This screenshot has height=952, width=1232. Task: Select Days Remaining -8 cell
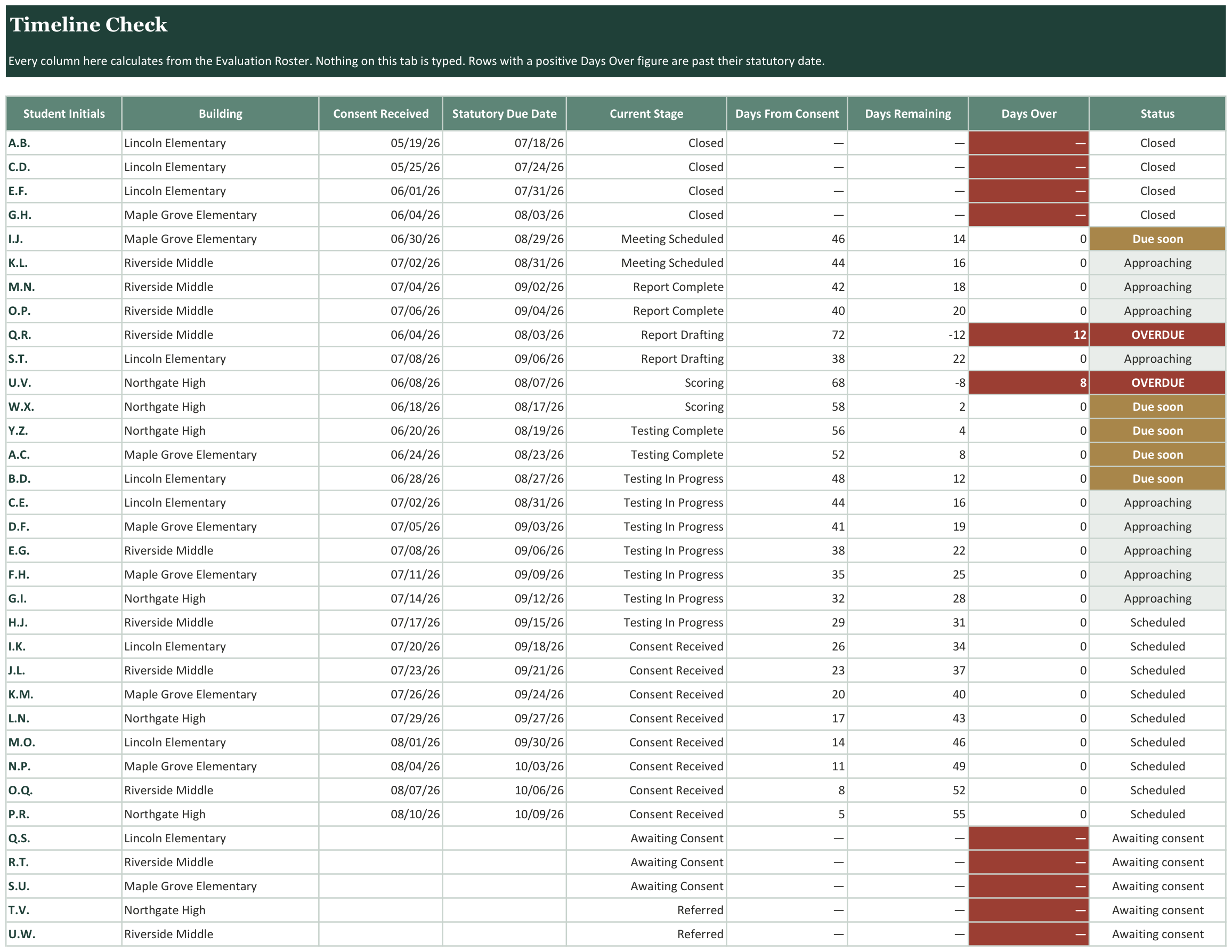click(907, 383)
